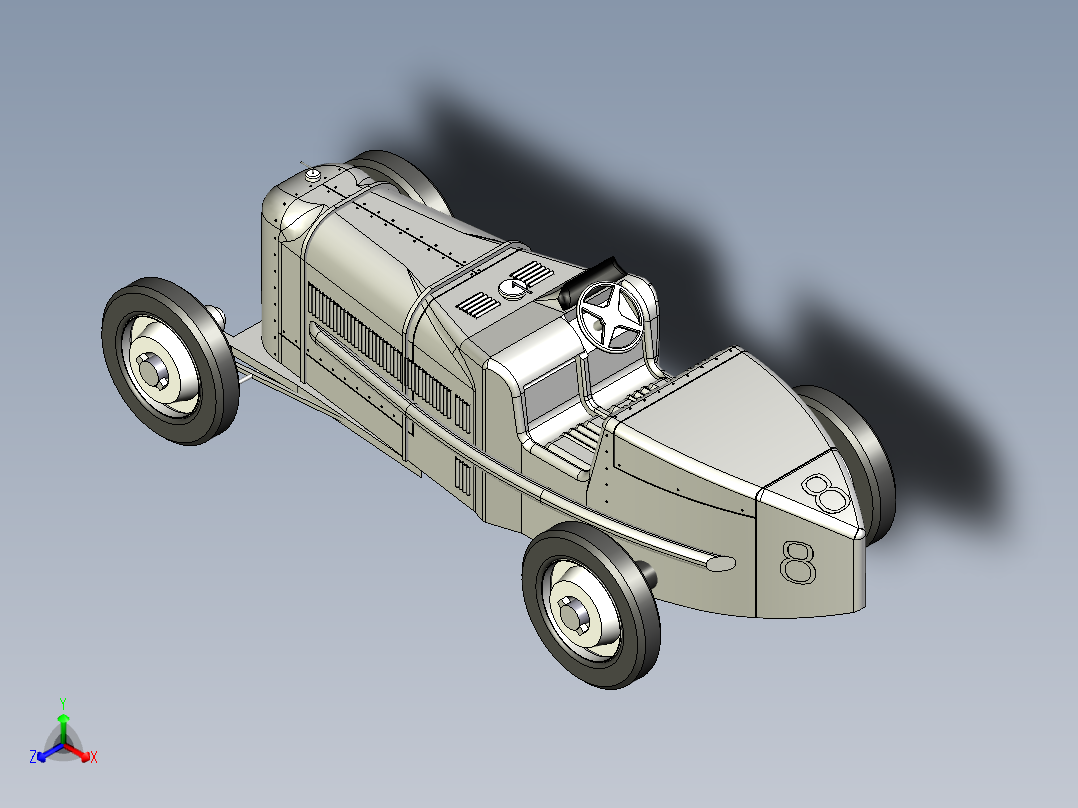Select the round gauge between the hood vents
The image size is (1078, 808).
pos(514,289)
